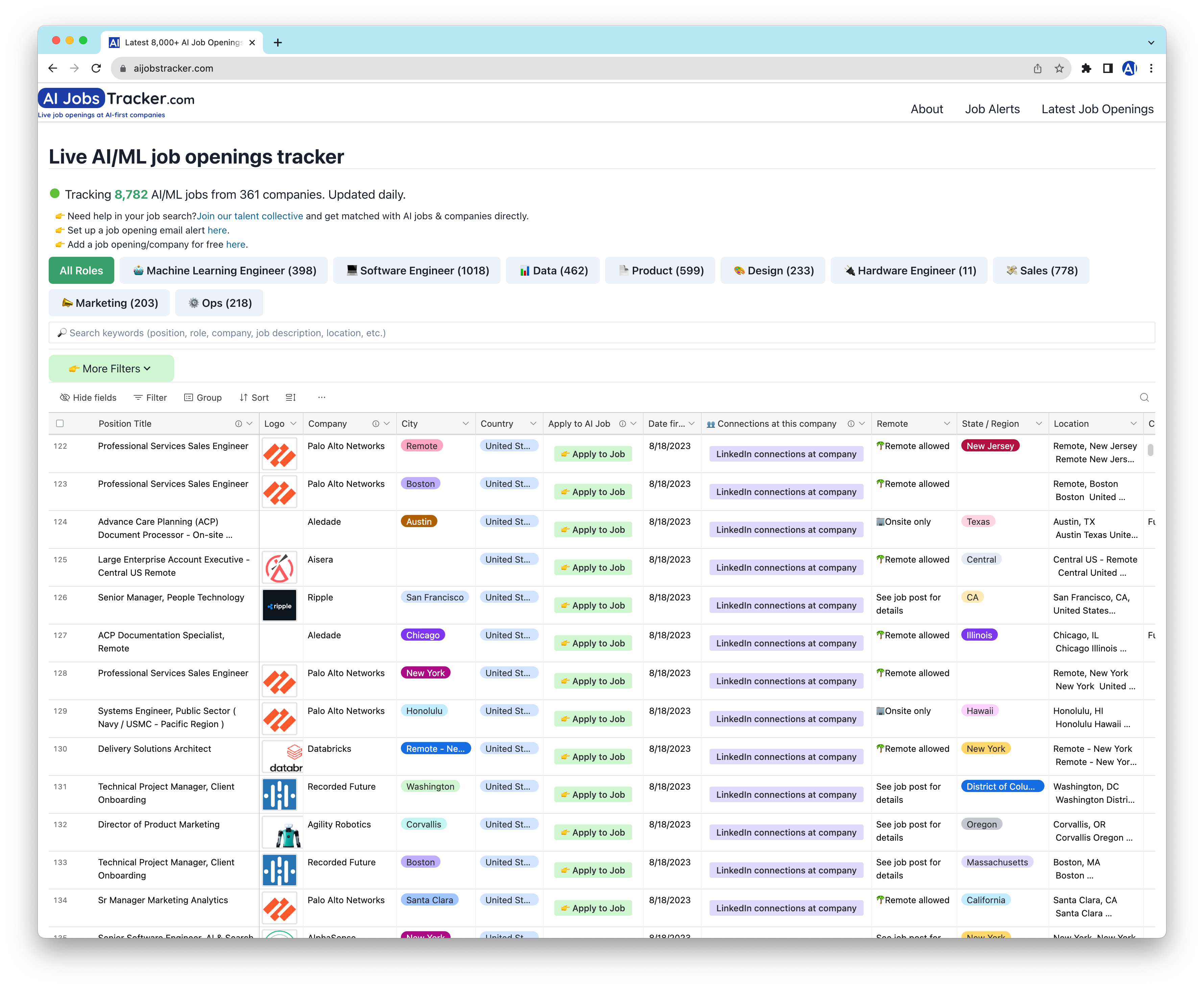Hide fields in the table view
The height and width of the screenshot is (988, 1204).
88,397
